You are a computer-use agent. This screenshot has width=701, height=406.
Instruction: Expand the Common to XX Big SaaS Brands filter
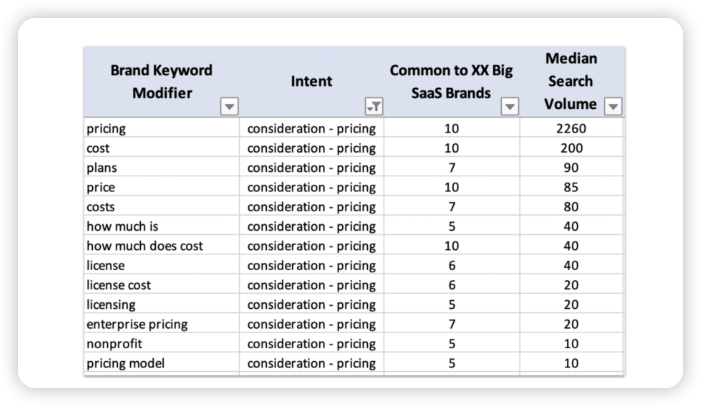pyautogui.click(x=510, y=107)
